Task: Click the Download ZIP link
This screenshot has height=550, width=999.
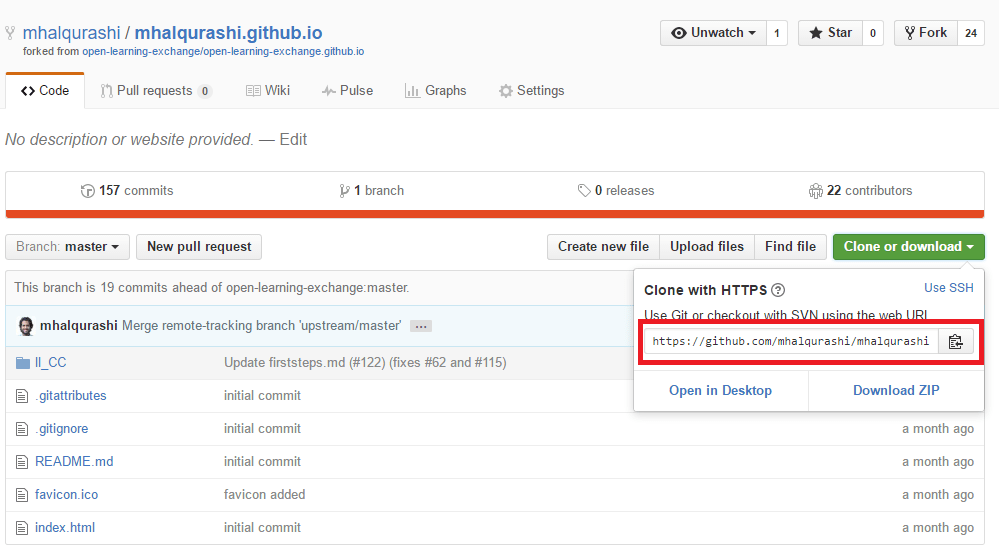Action: pyautogui.click(x=895, y=390)
